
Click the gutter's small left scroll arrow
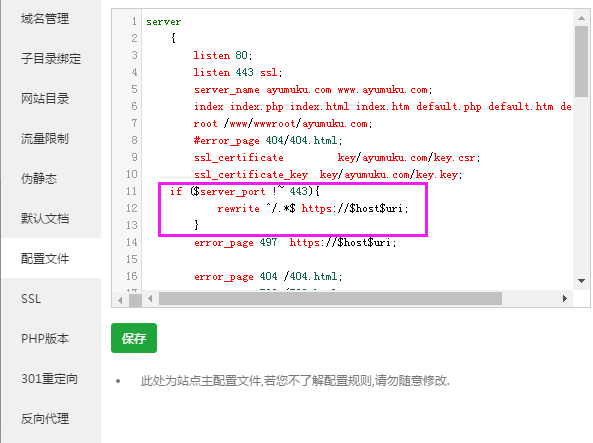pyautogui.click(x=120, y=300)
